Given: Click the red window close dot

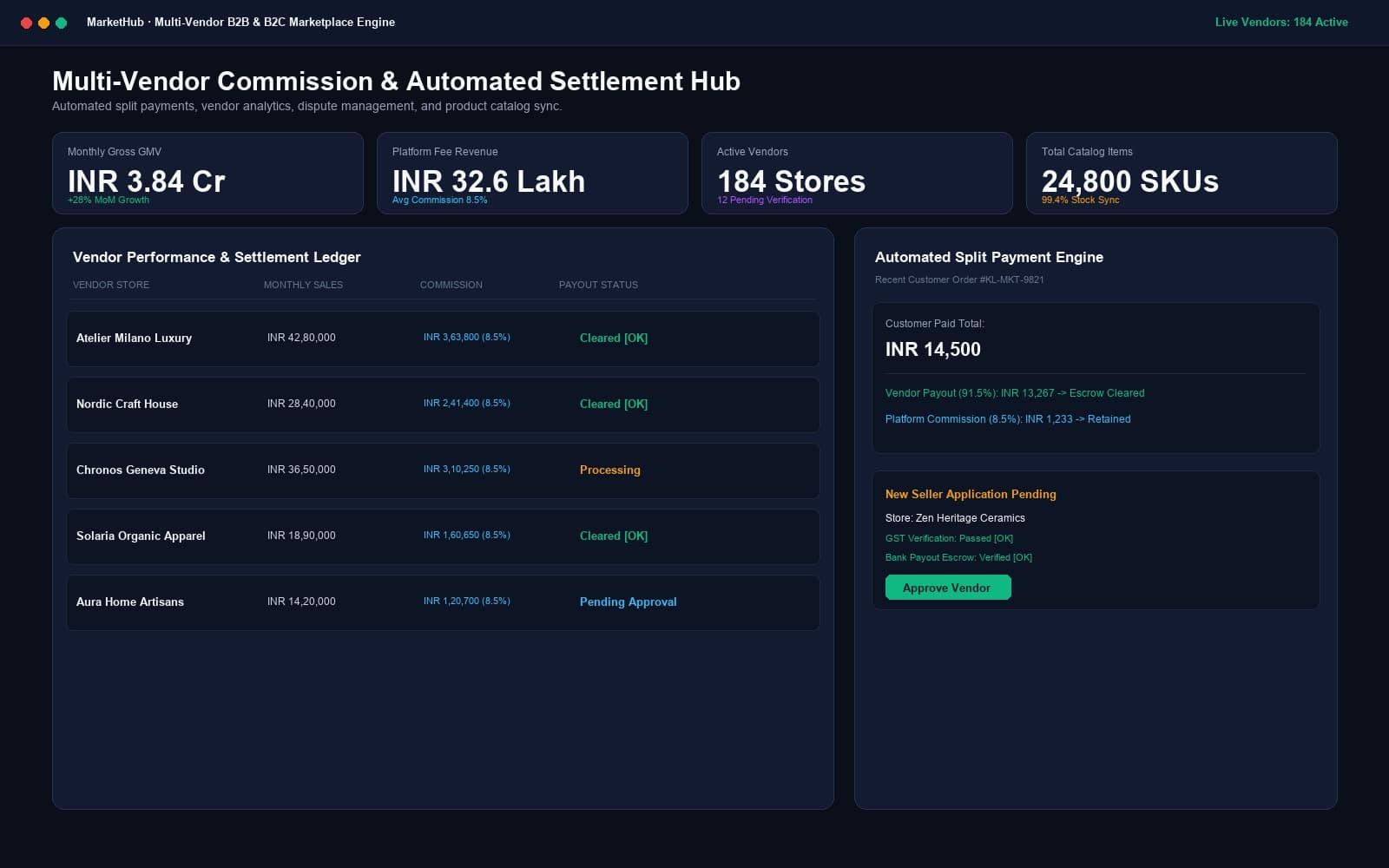Looking at the screenshot, I should click(x=26, y=23).
